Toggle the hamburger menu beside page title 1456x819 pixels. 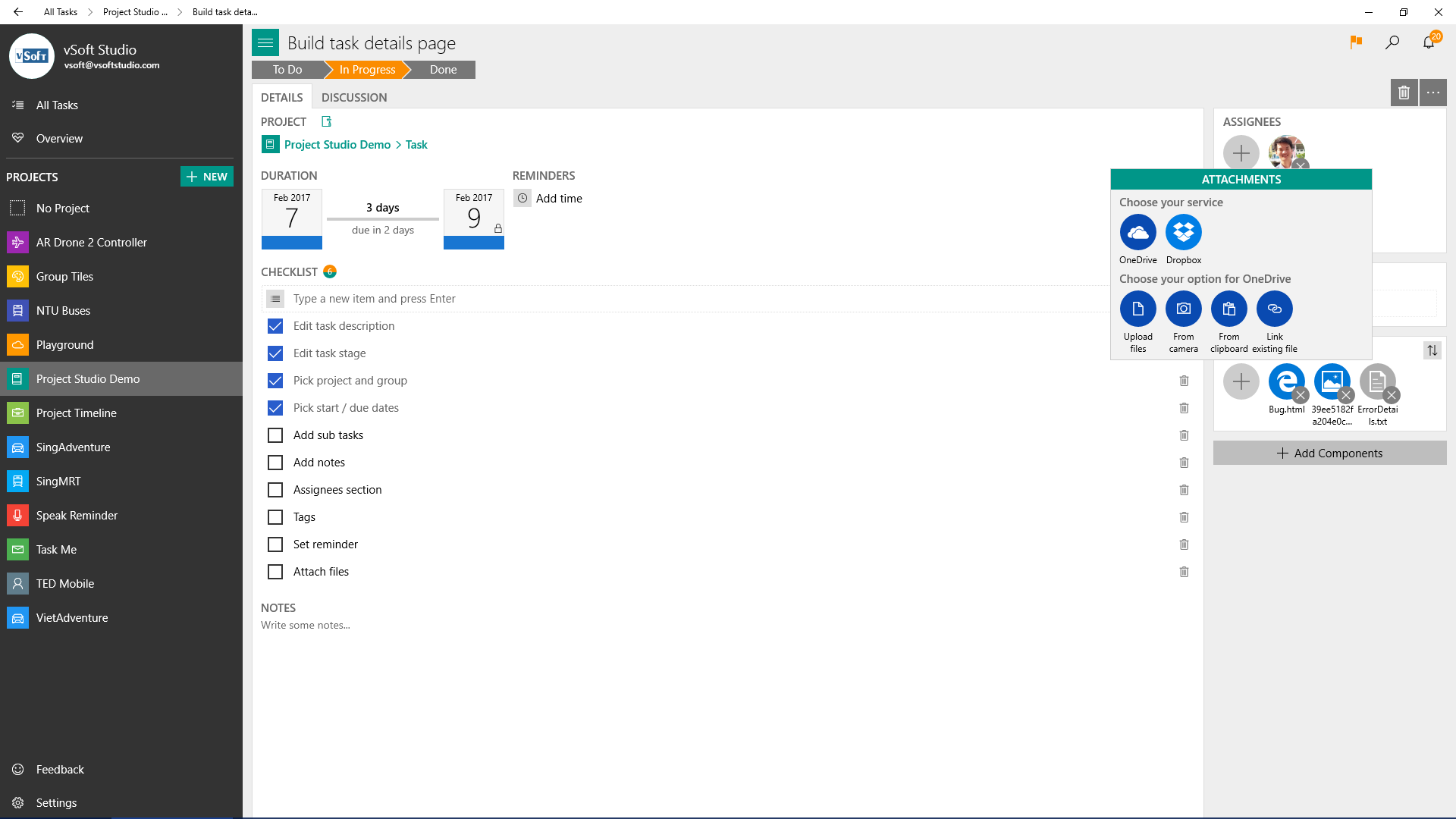[x=265, y=43]
